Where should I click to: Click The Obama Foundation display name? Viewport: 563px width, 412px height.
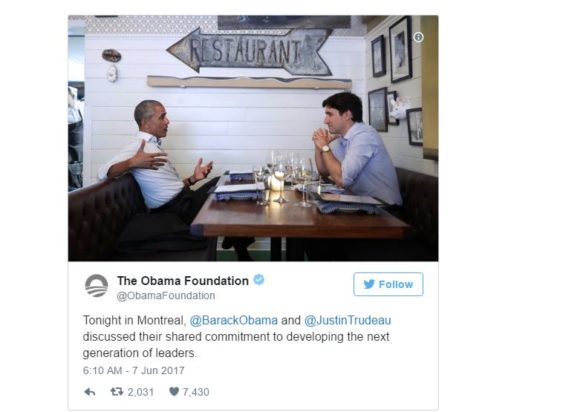pos(183,281)
